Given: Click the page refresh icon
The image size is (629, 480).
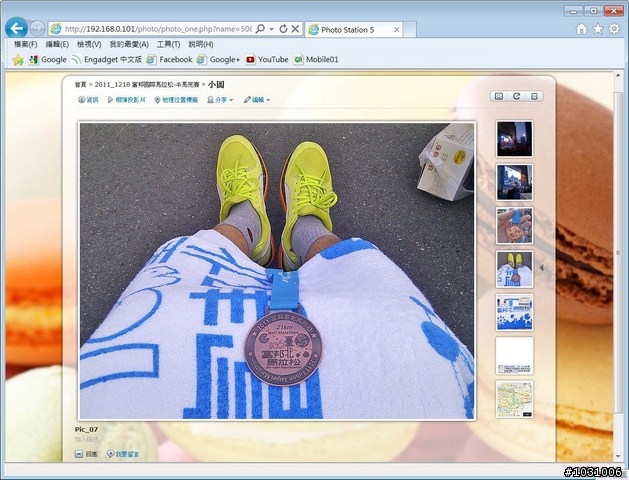Looking at the screenshot, I should pos(283,29).
